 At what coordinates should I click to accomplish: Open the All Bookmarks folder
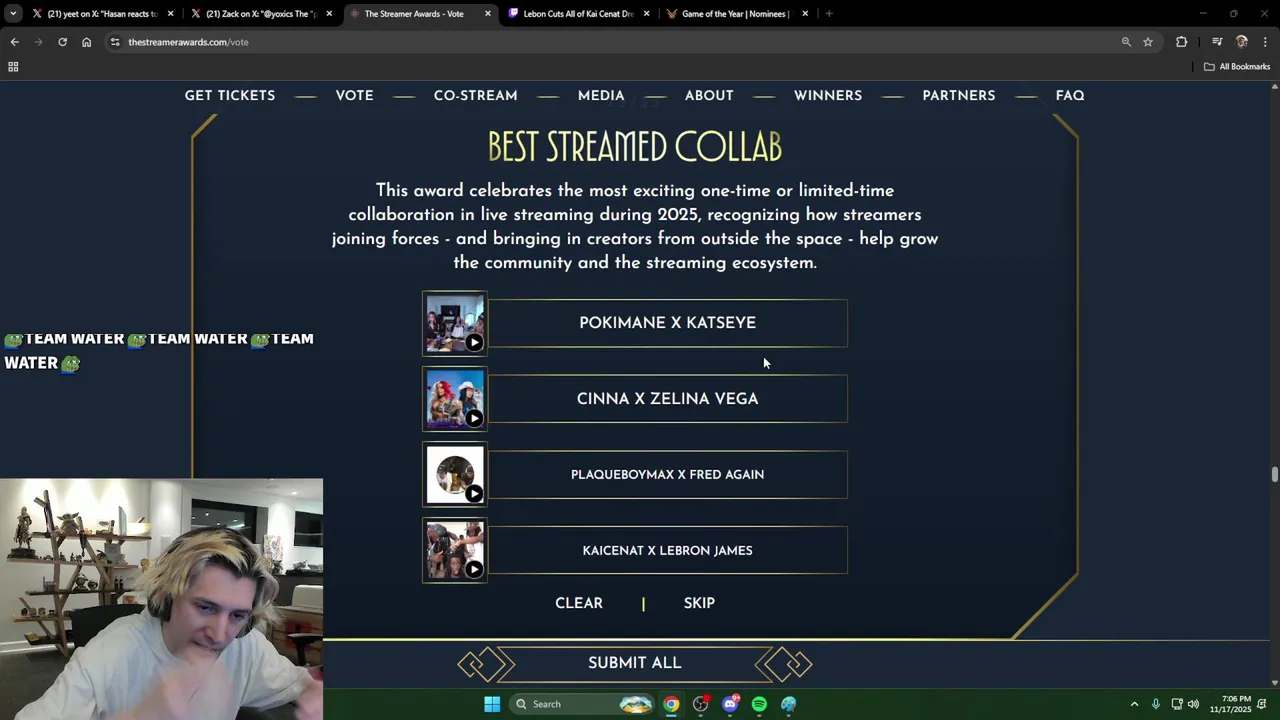click(x=1237, y=67)
